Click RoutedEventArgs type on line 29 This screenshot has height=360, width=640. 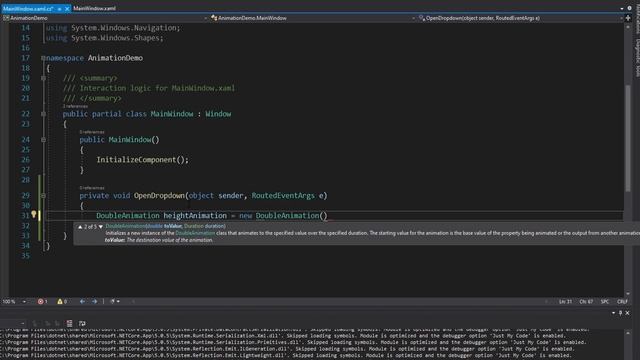pyautogui.click(x=283, y=196)
